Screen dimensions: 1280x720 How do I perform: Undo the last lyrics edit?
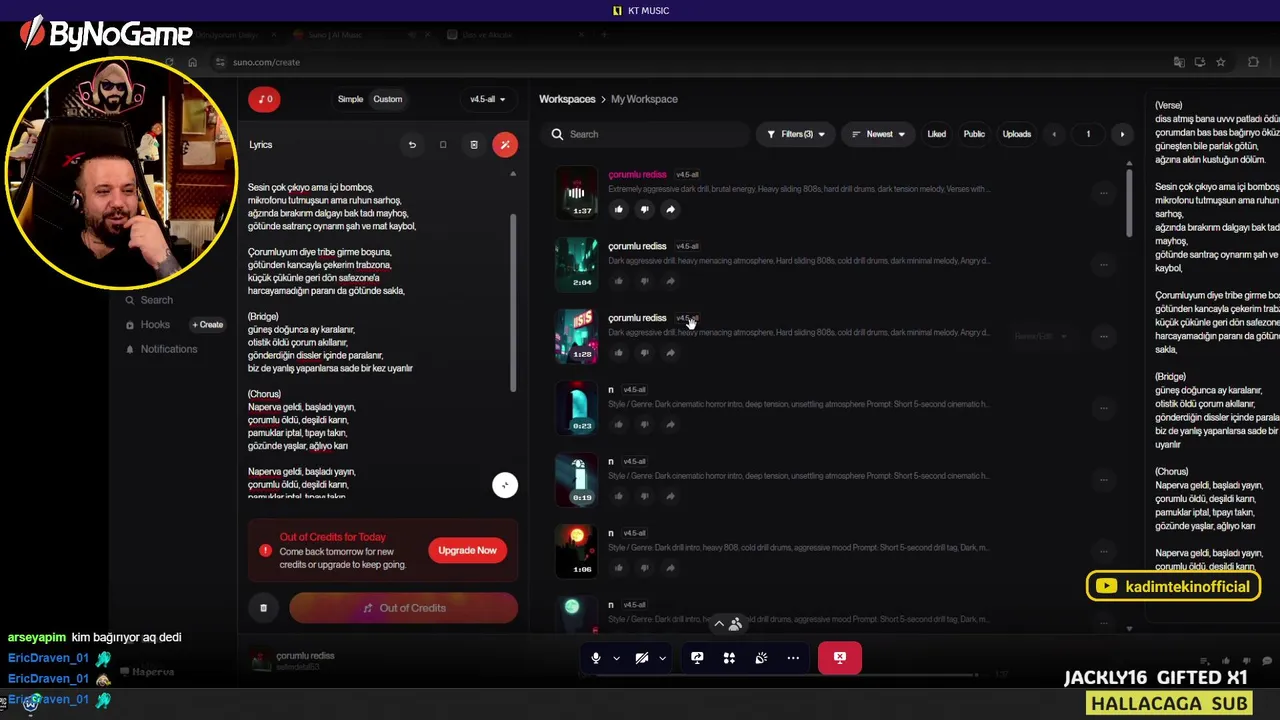click(412, 145)
